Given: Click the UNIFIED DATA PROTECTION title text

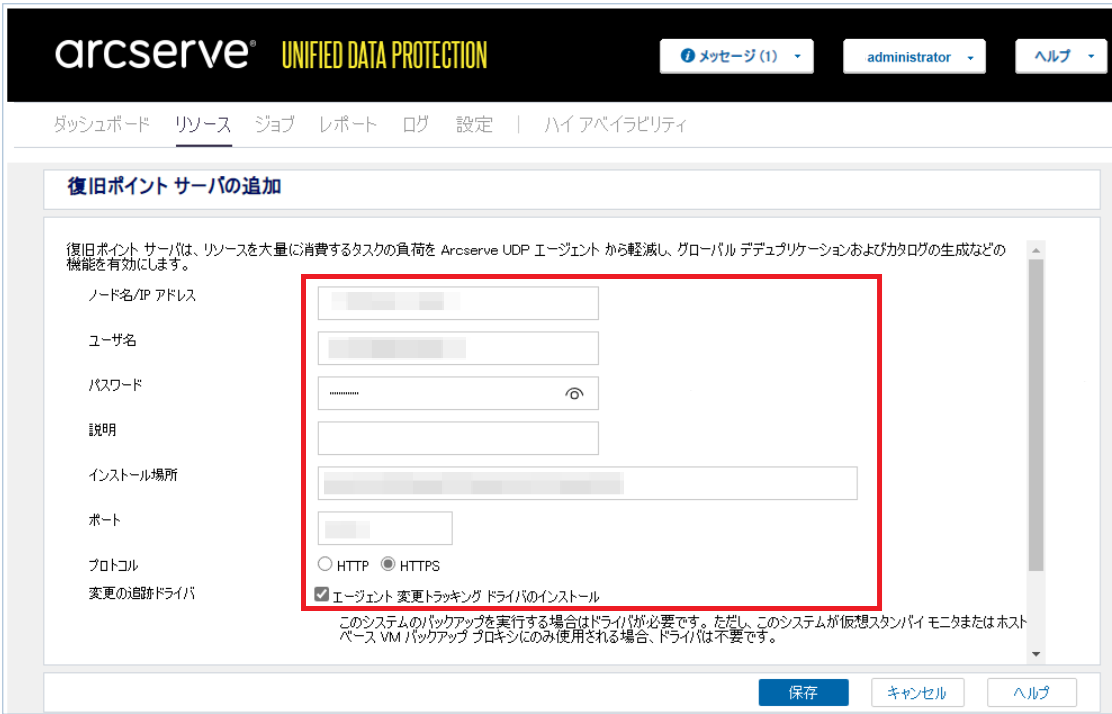Looking at the screenshot, I should click(x=384, y=55).
